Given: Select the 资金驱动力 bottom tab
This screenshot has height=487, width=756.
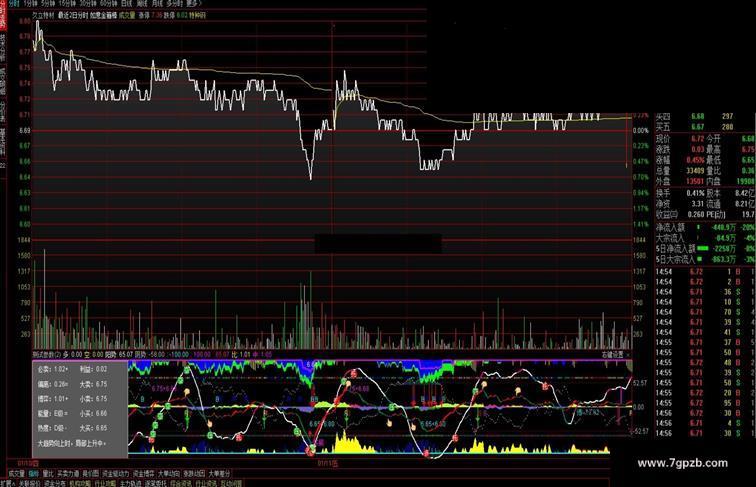Looking at the screenshot, I should [116, 474].
